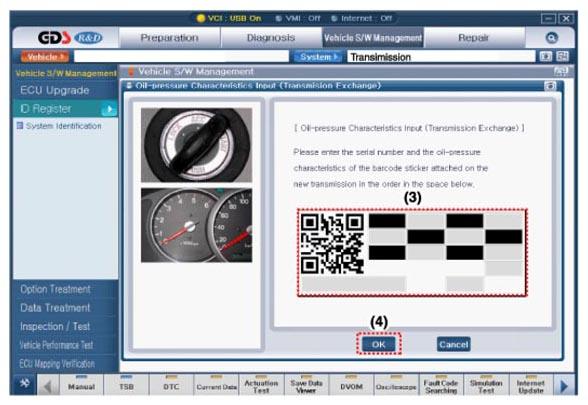Image resolution: width=588 pixels, height=405 pixels.
Task: Click the OK button
Action: pyautogui.click(x=378, y=344)
